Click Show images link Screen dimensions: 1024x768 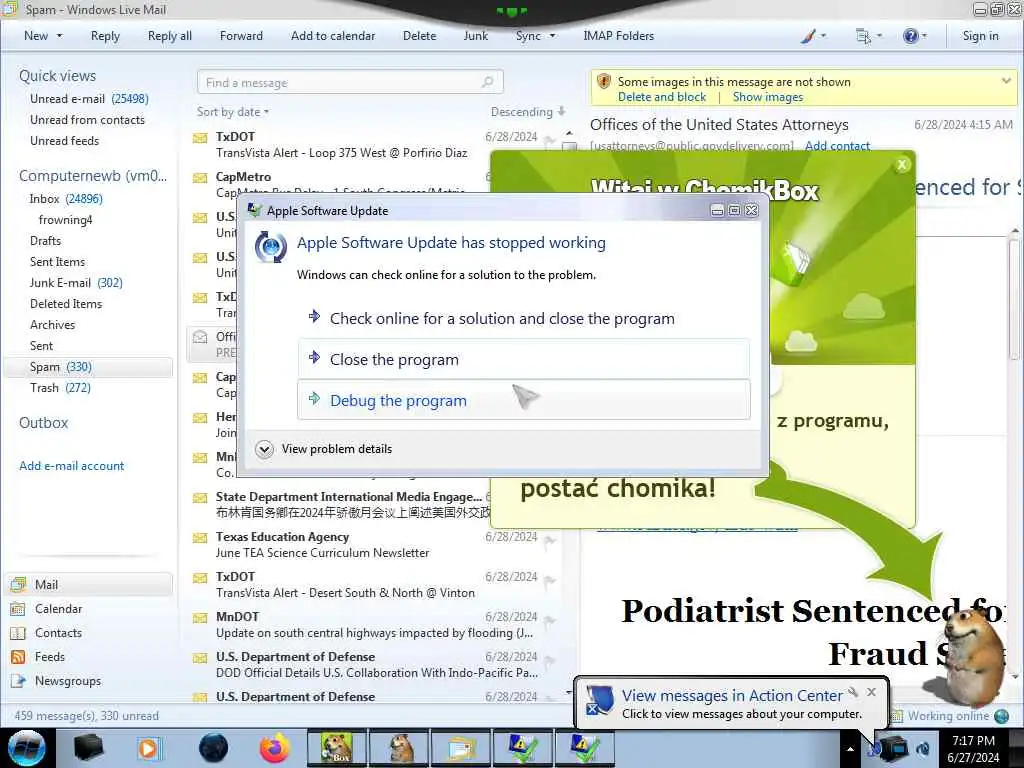(x=767, y=97)
